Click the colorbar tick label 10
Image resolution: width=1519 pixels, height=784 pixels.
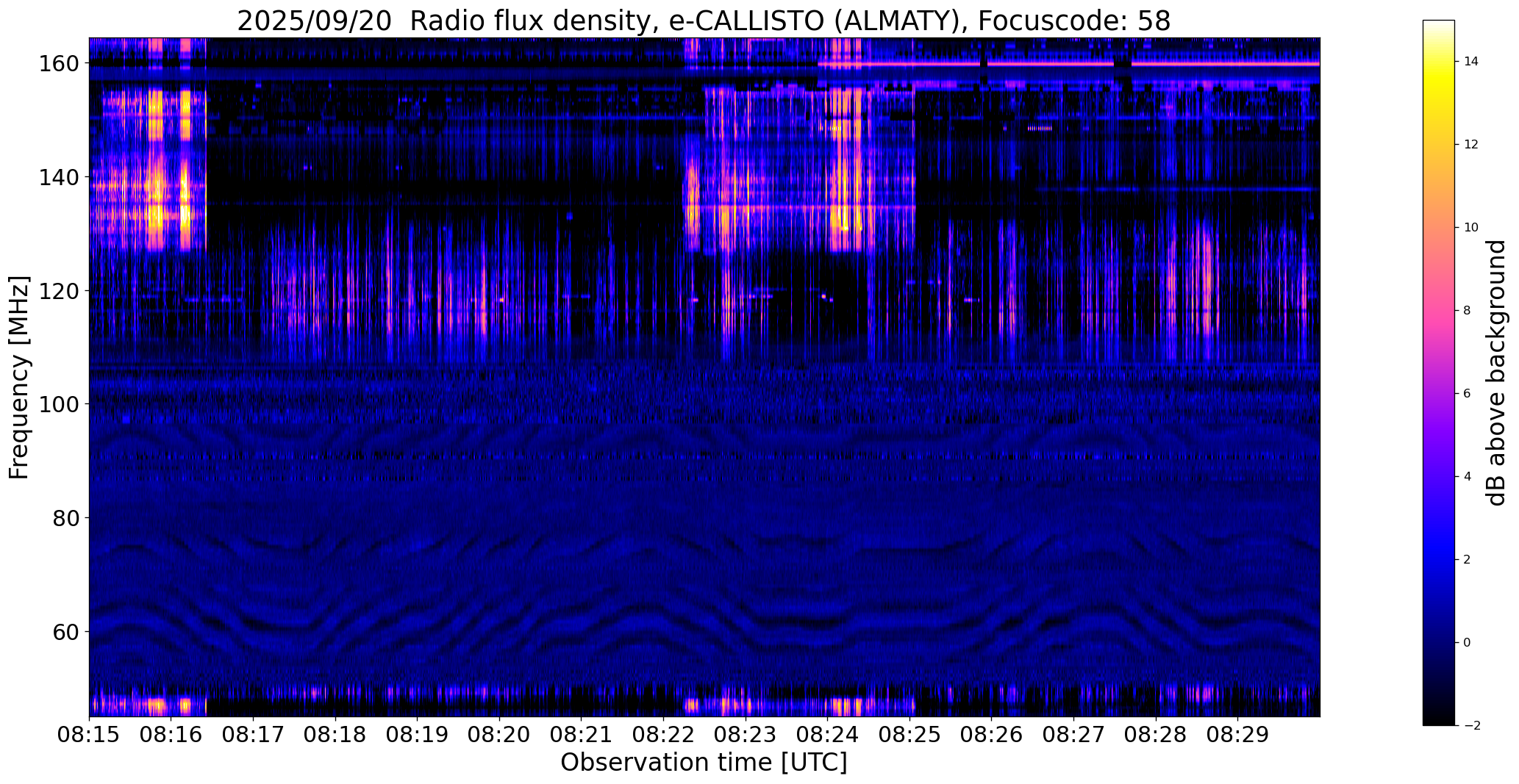pos(1471,228)
